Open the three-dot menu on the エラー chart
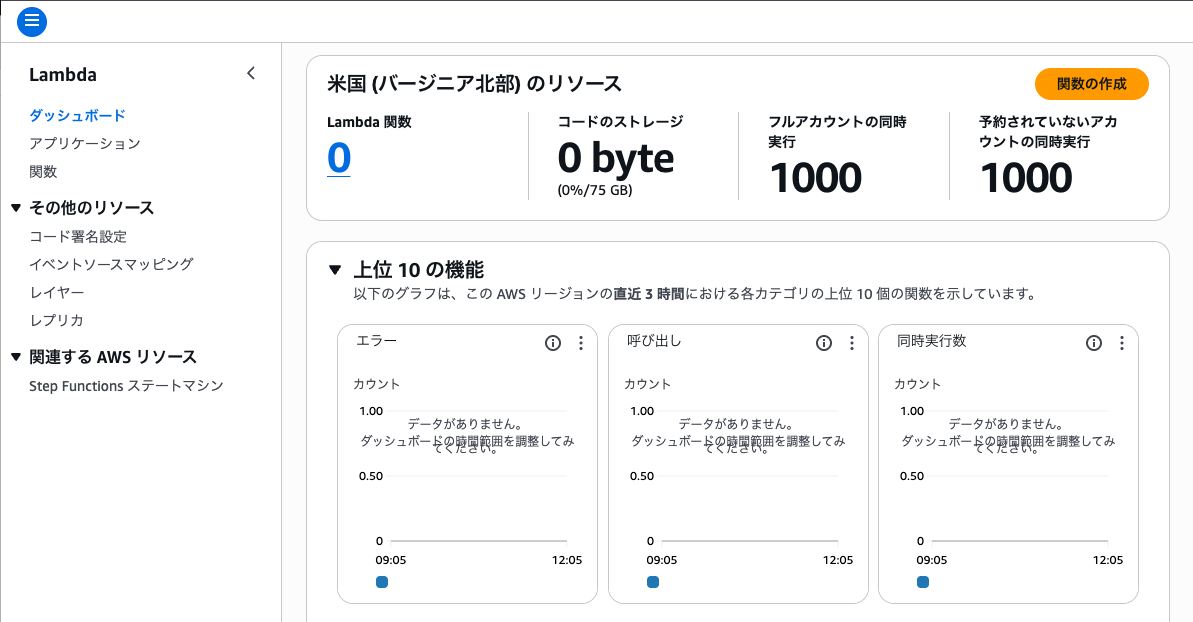The width and height of the screenshot is (1193, 622). coord(581,342)
